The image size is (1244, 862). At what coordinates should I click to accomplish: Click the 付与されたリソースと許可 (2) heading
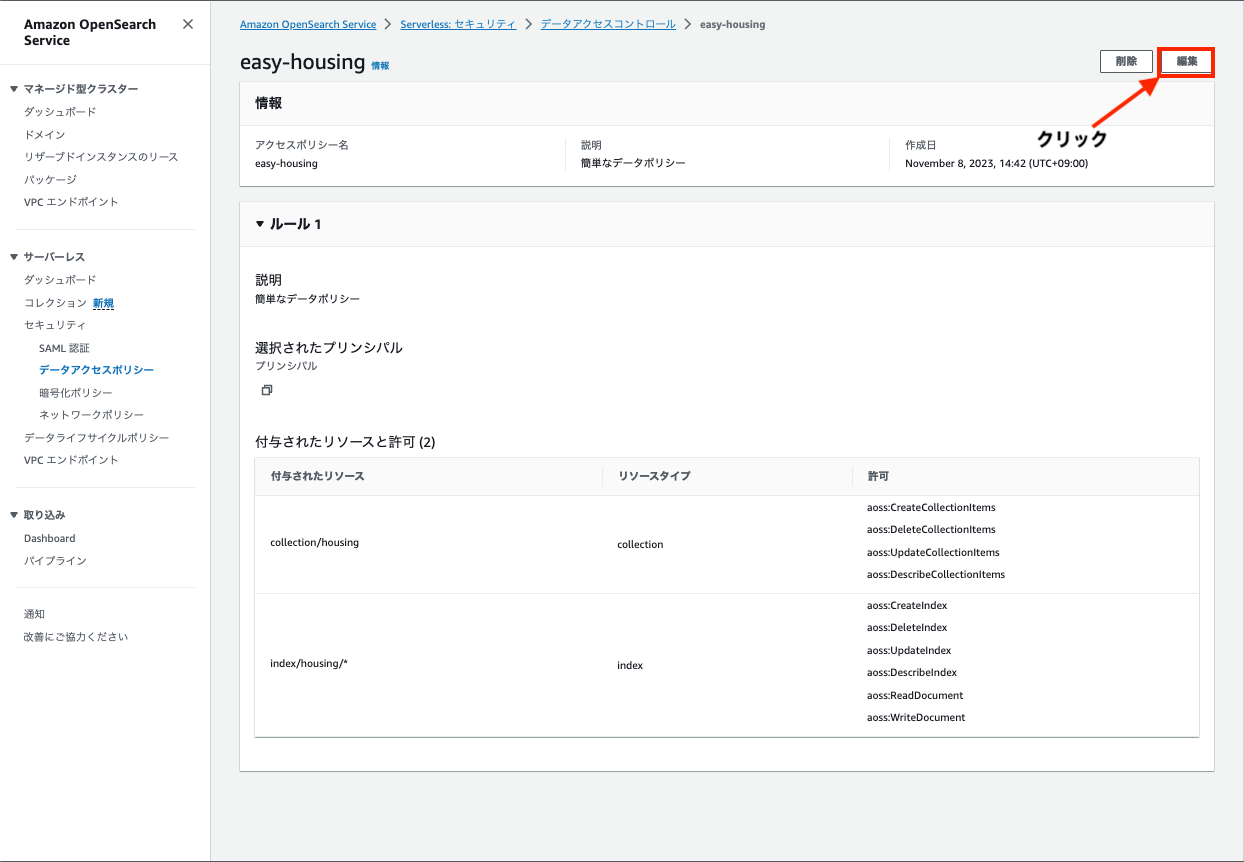(345, 441)
